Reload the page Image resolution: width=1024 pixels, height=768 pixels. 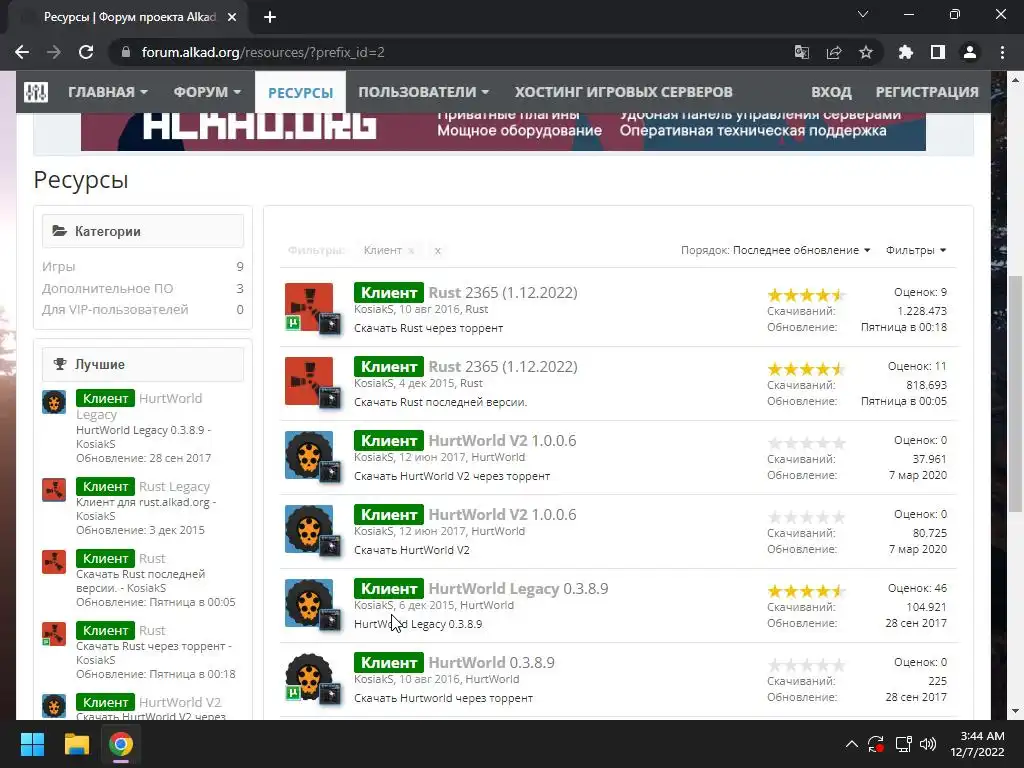pyautogui.click(x=86, y=52)
